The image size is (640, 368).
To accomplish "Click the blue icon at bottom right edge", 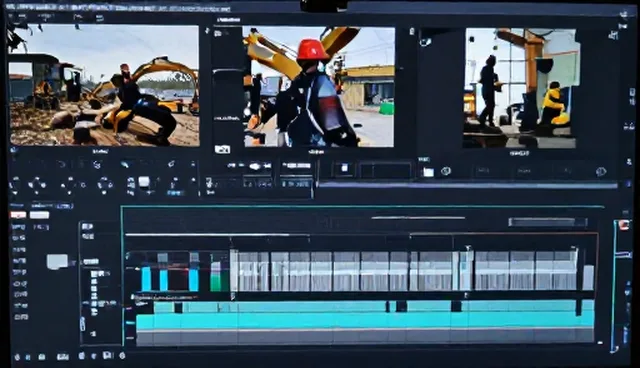I will coord(626,335).
